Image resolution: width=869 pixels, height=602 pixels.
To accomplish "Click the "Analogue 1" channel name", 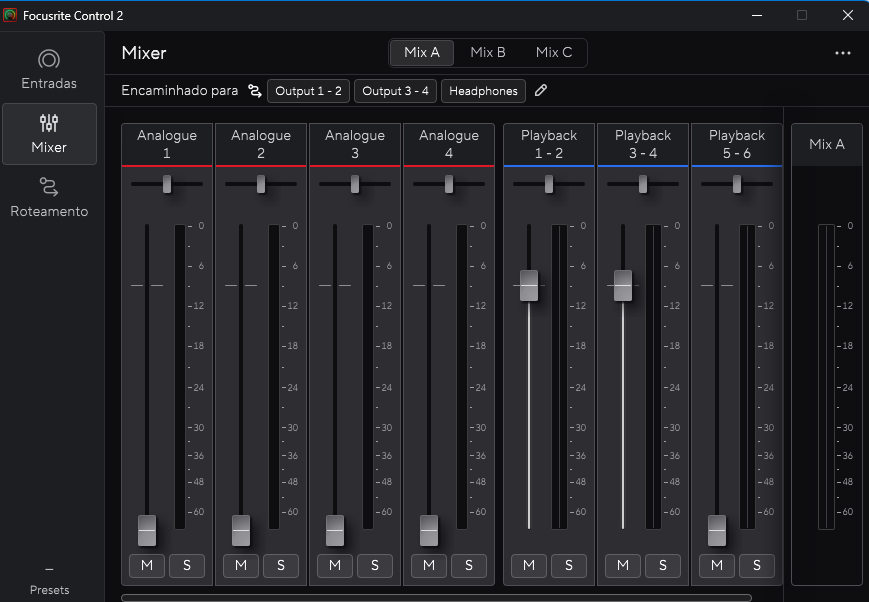I will coord(167,144).
